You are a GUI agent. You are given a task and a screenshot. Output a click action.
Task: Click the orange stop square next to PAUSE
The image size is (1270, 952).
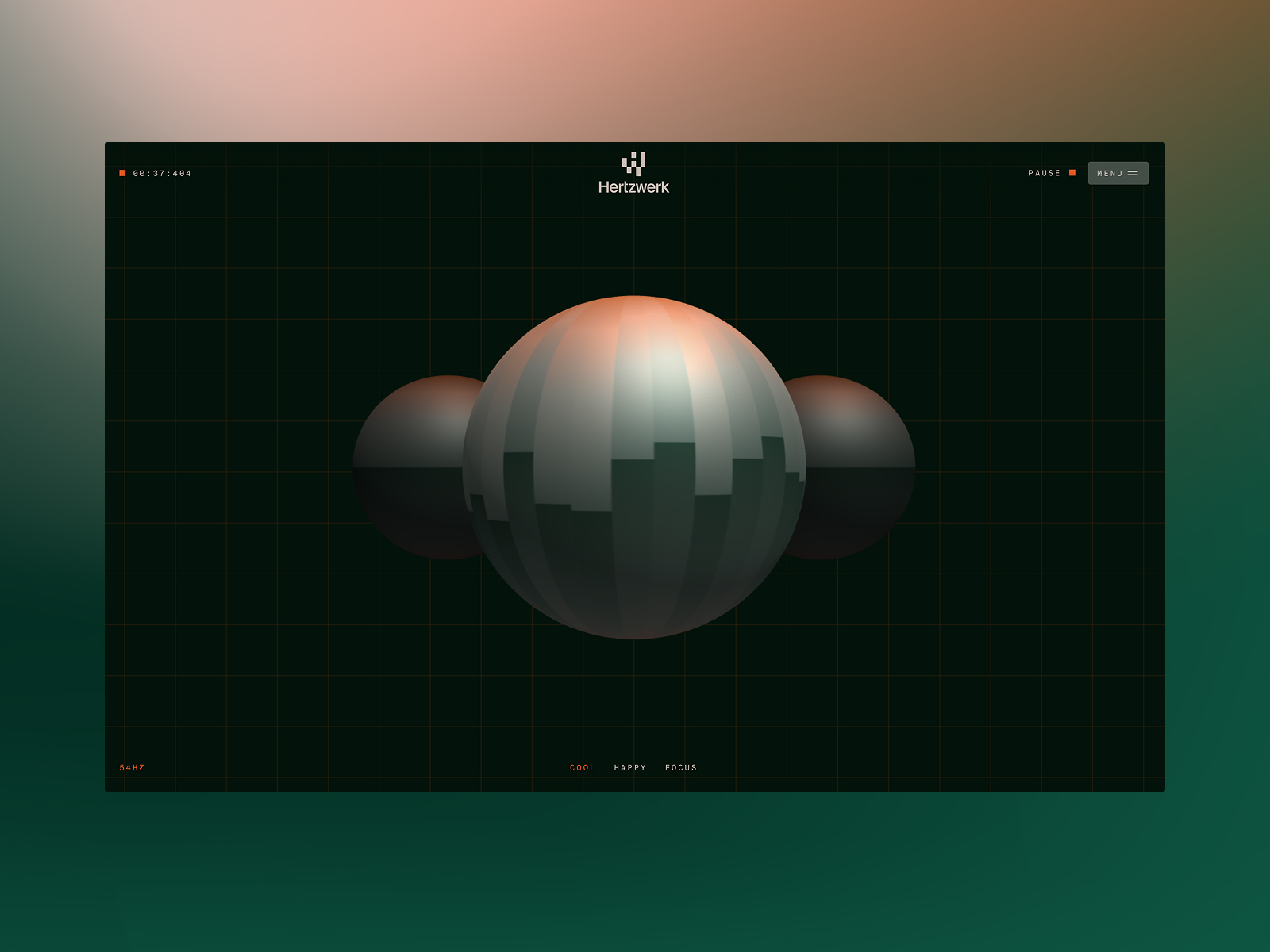point(1072,173)
